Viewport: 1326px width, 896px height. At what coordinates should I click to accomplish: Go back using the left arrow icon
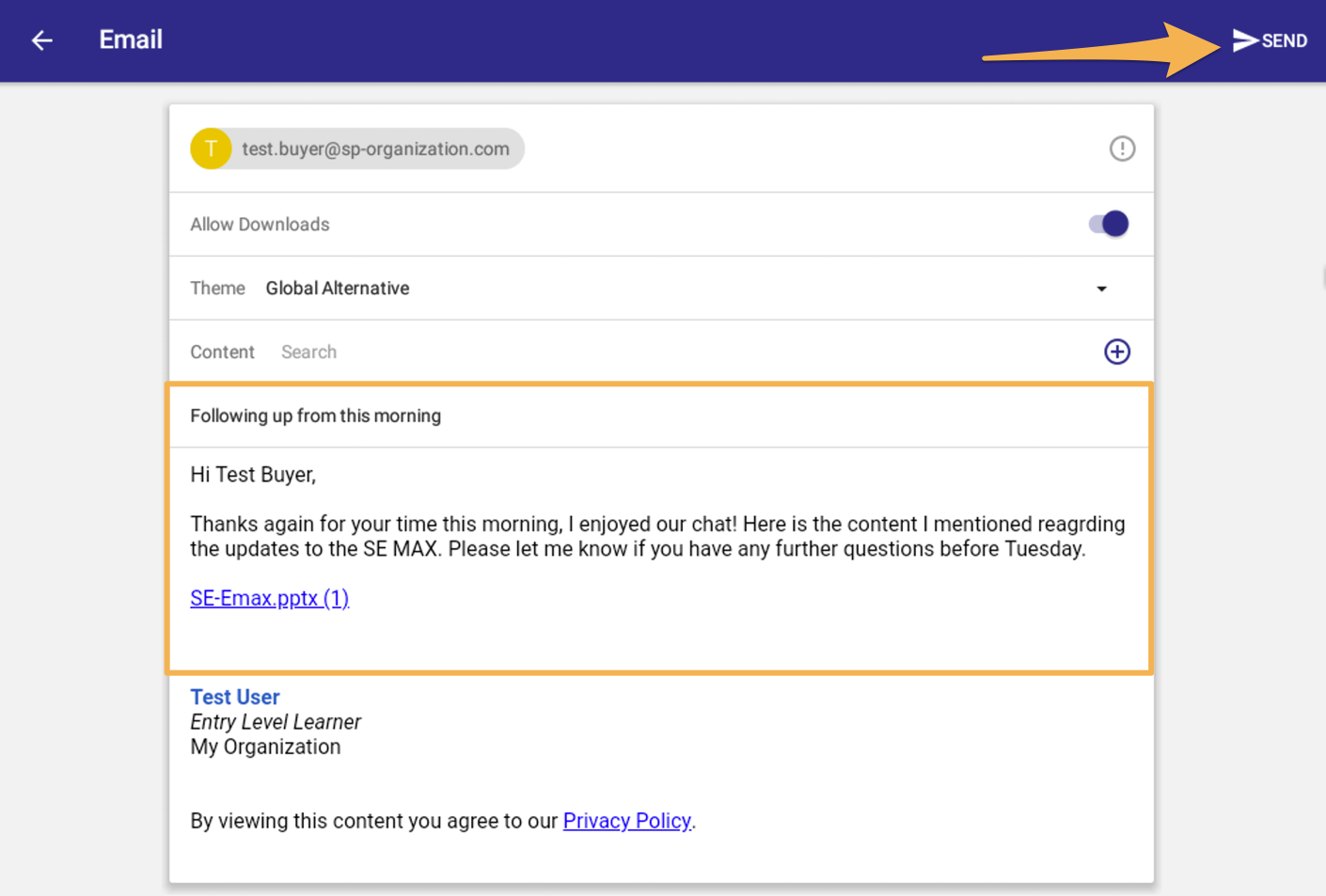coord(42,40)
